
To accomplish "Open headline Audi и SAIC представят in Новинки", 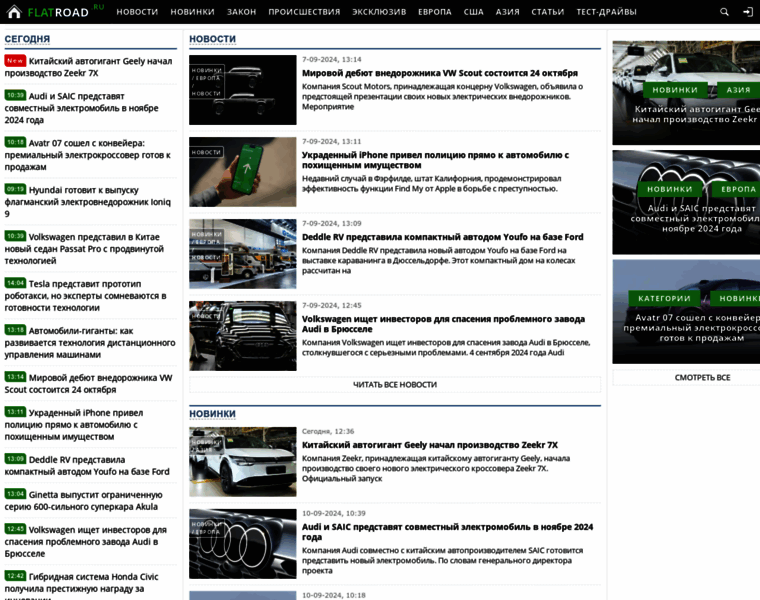I will (x=447, y=532).
